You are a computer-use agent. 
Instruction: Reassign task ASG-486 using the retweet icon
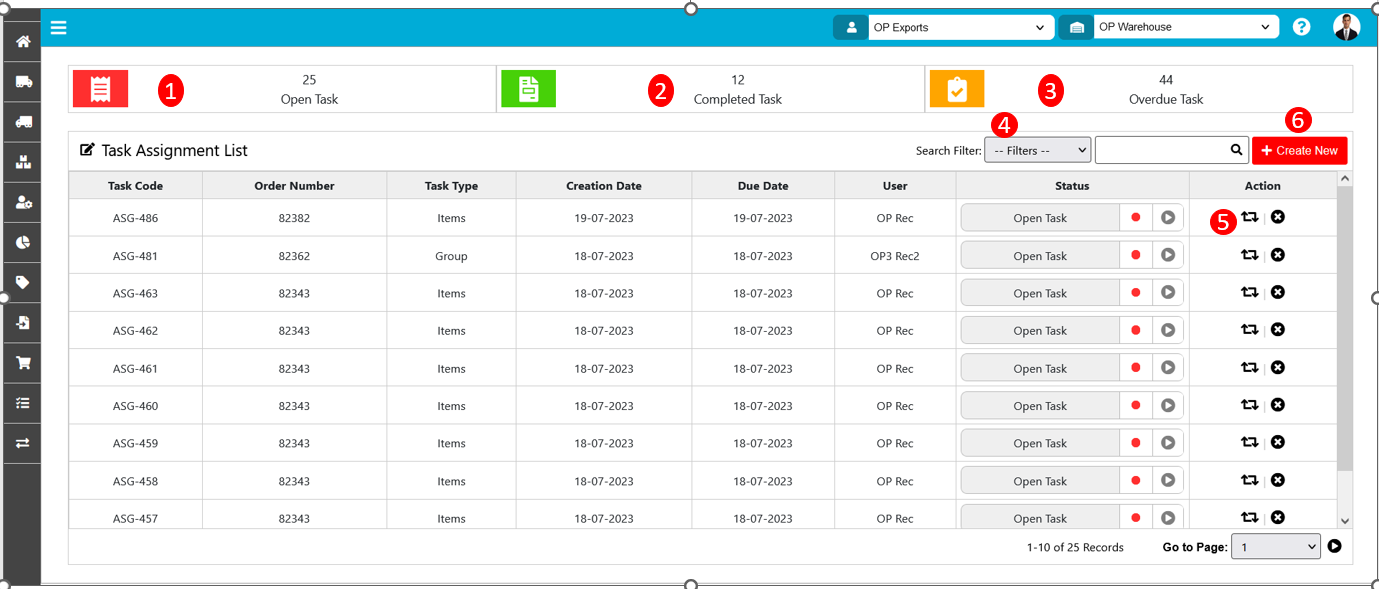[1249, 217]
